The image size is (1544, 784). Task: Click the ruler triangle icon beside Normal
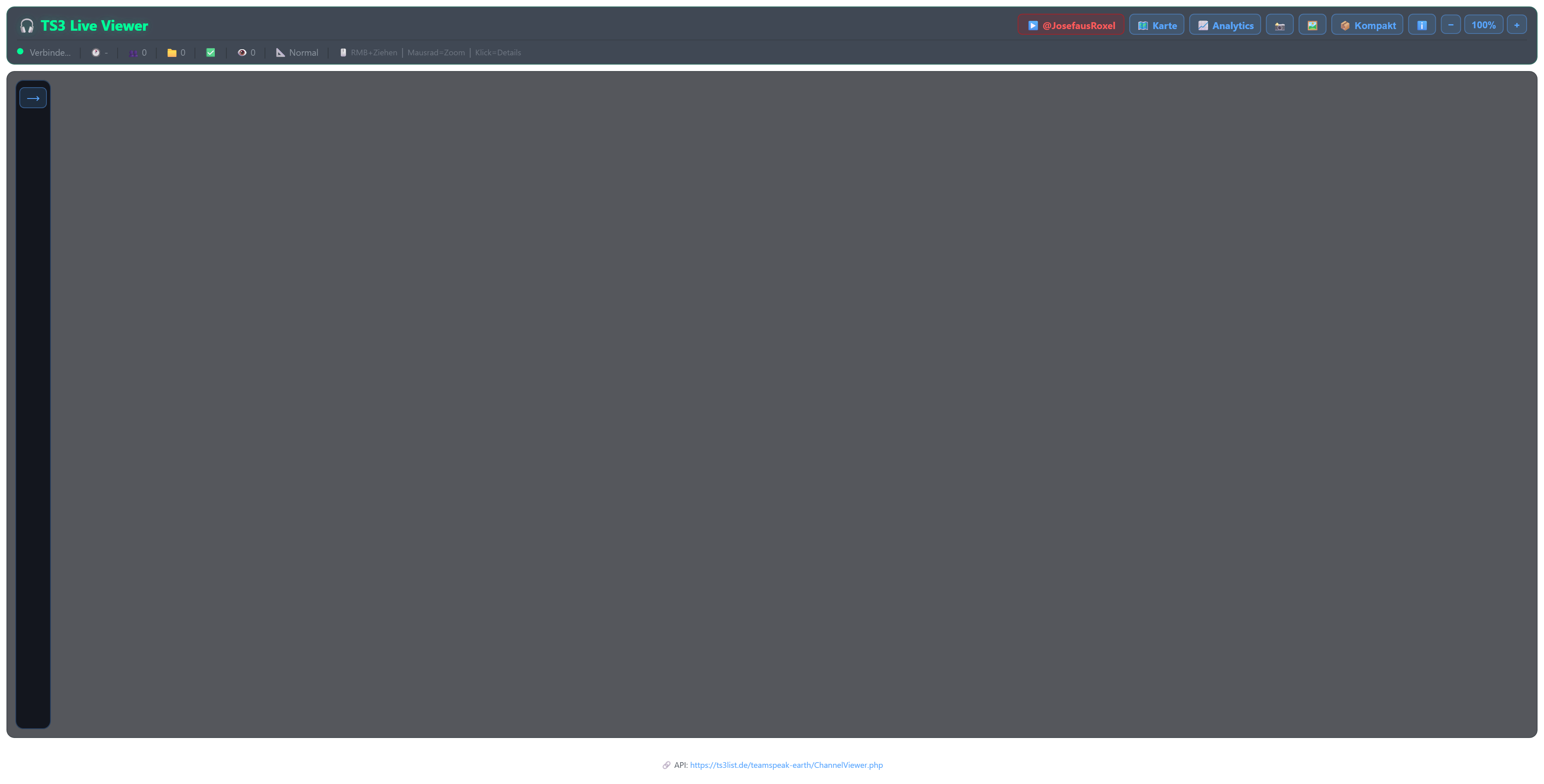[x=280, y=53]
